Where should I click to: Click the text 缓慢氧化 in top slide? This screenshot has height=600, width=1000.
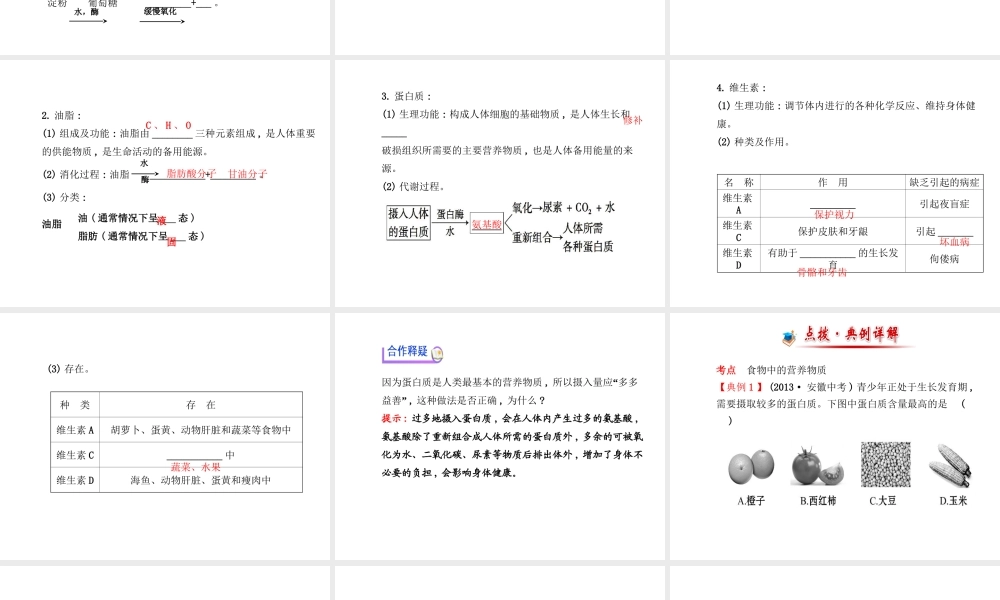(x=160, y=11)
